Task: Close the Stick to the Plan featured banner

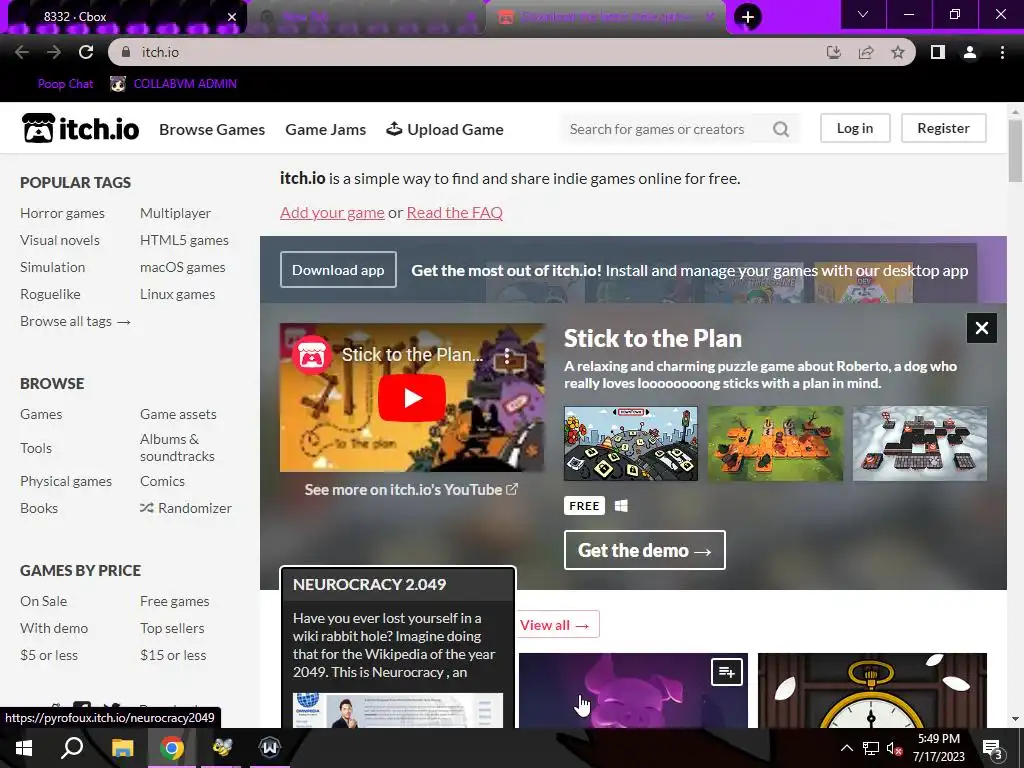Action: 982,328
